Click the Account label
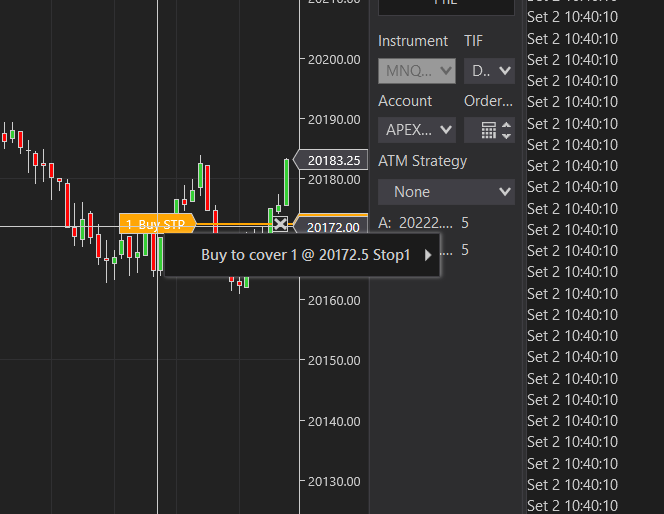664x514 pixels. coord(405,101)
